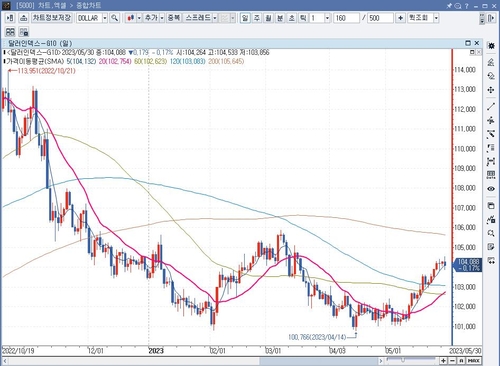This screenshot has height=366, width=500.
Task: Expand the chart type dropdown arrow
Action: (x=139, y=18)
